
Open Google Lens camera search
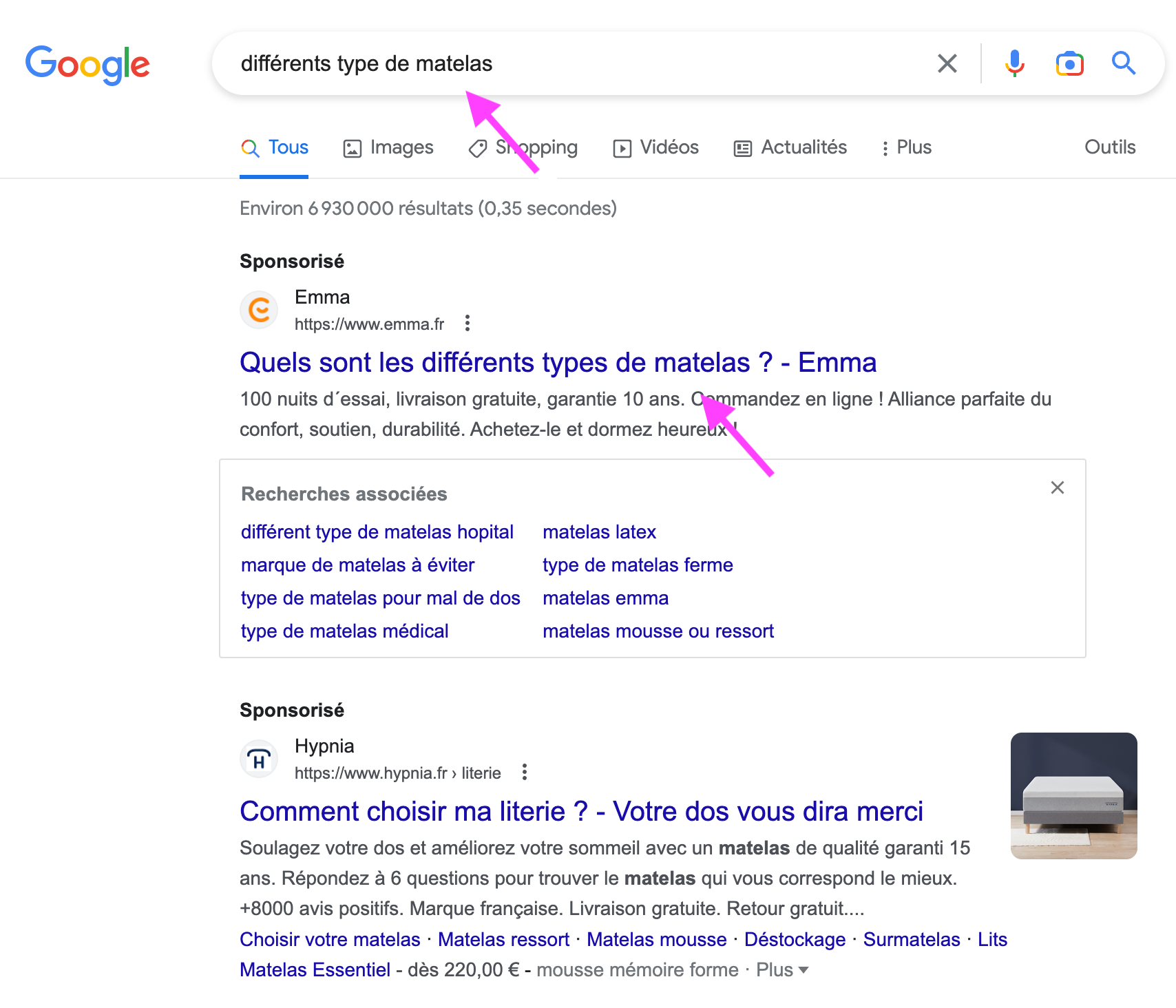(1069, 63)
